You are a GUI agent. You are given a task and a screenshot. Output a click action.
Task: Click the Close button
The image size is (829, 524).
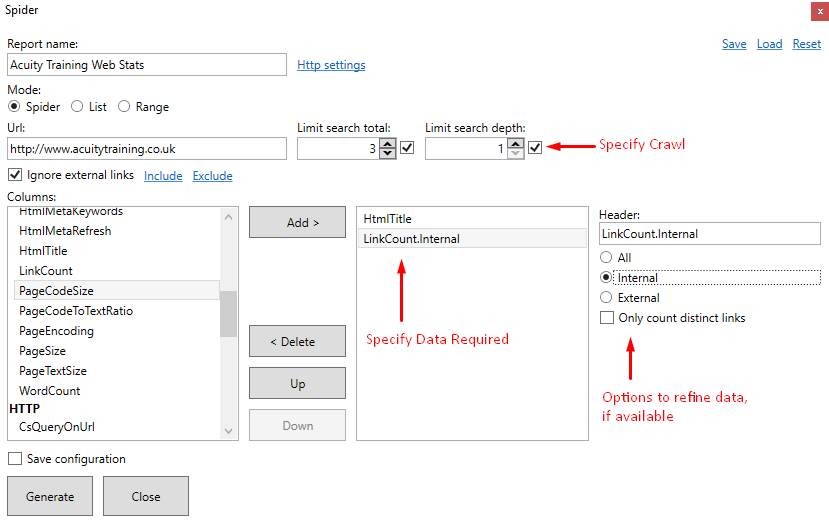pos(145,496)
